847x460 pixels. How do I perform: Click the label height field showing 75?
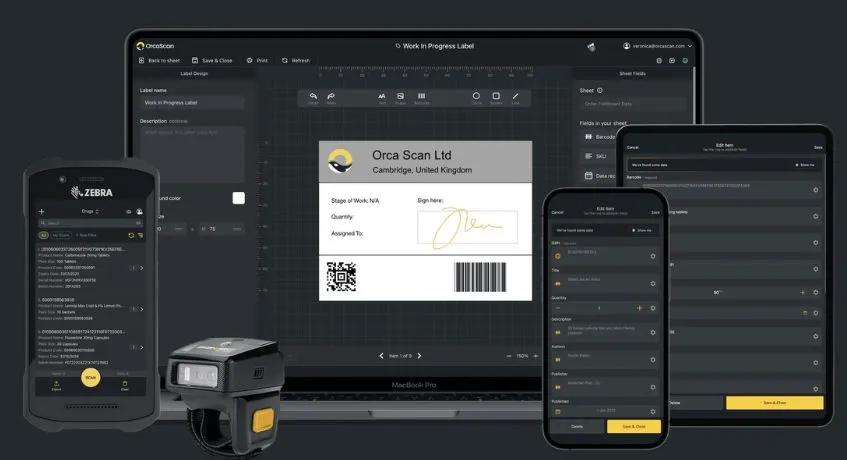221,229
